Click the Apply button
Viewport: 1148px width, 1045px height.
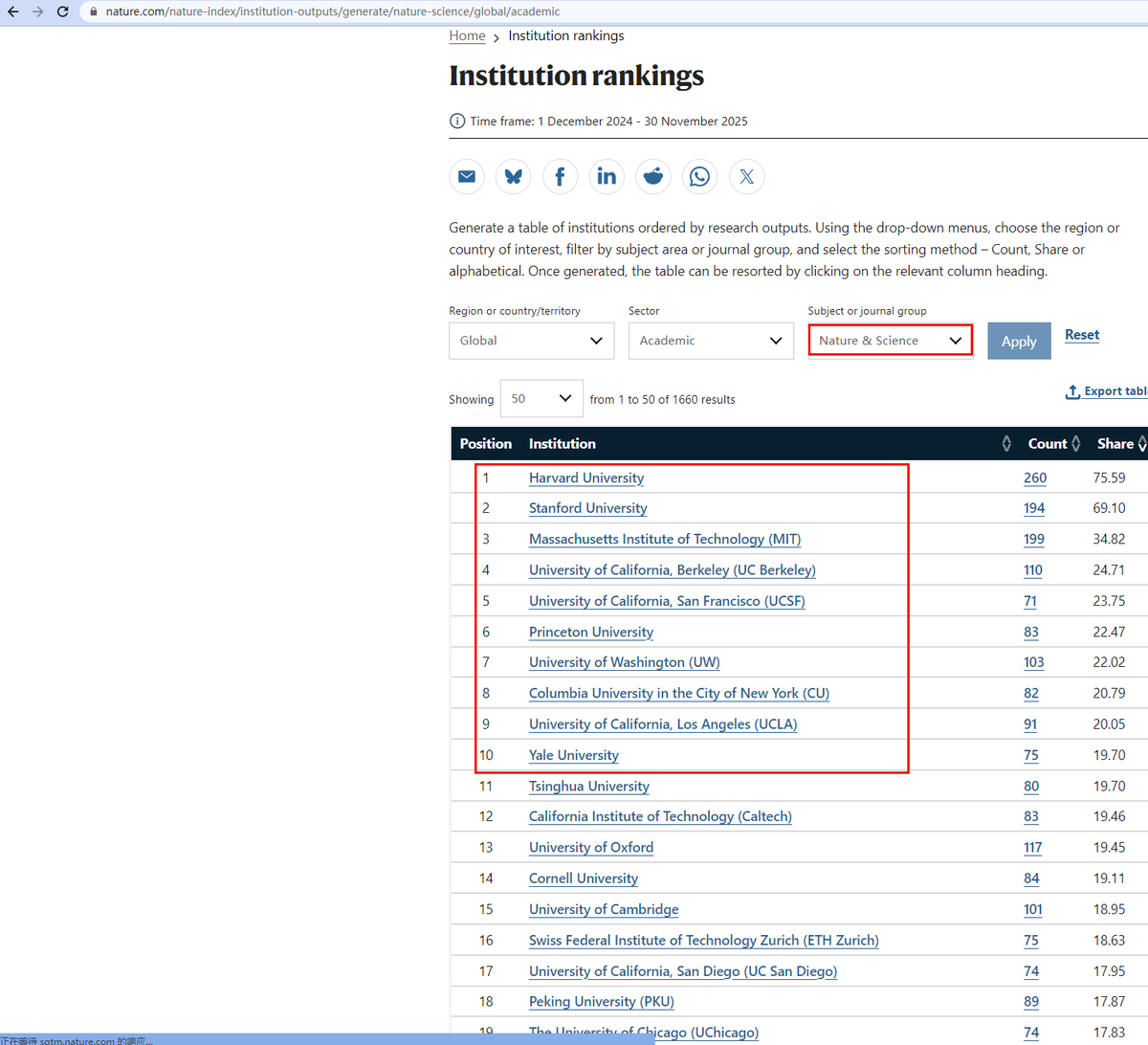tap(1019, 341)
